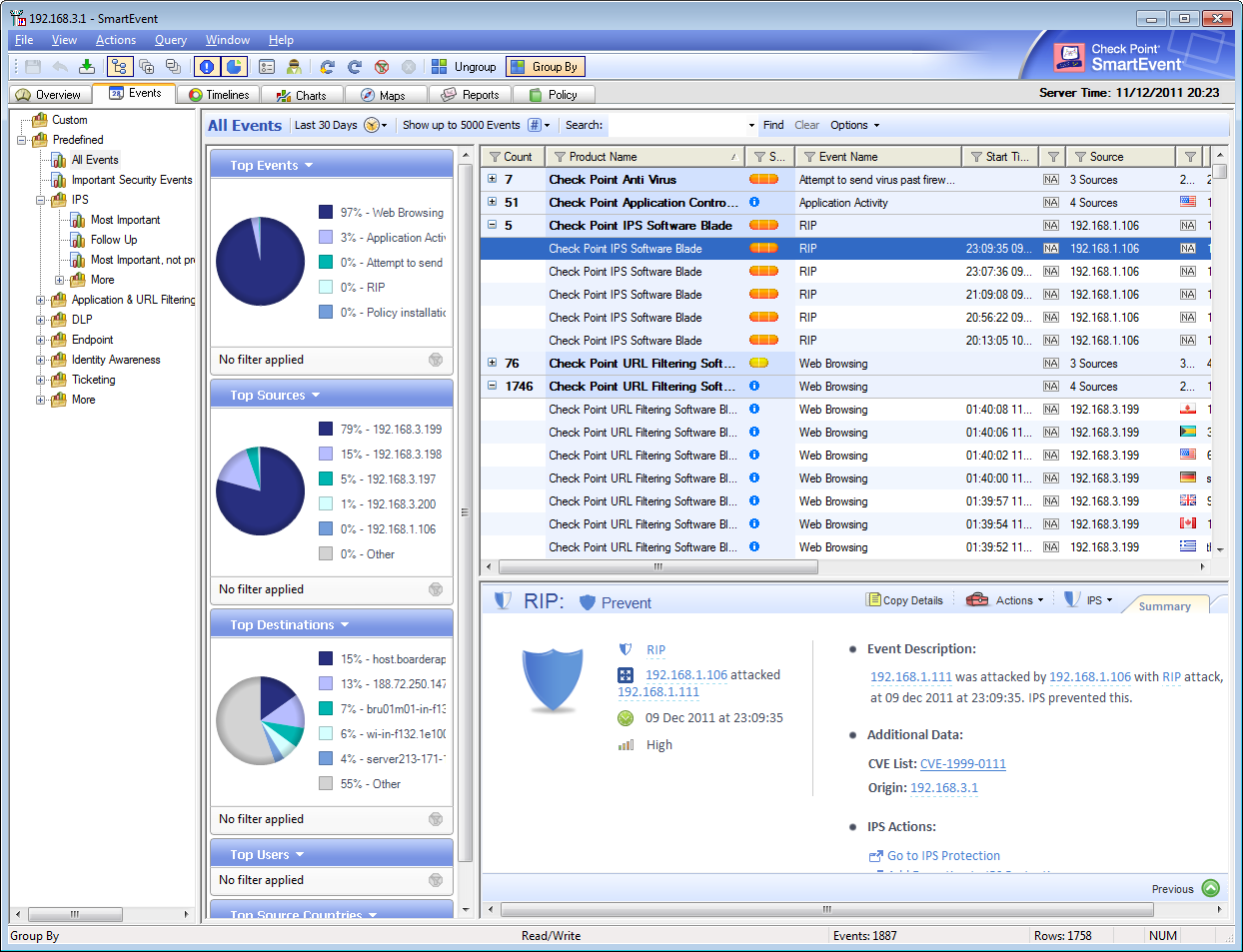This screenshot has height=952, width=1243.
Task: Click the details list toolbar icon
Action: 267,67
